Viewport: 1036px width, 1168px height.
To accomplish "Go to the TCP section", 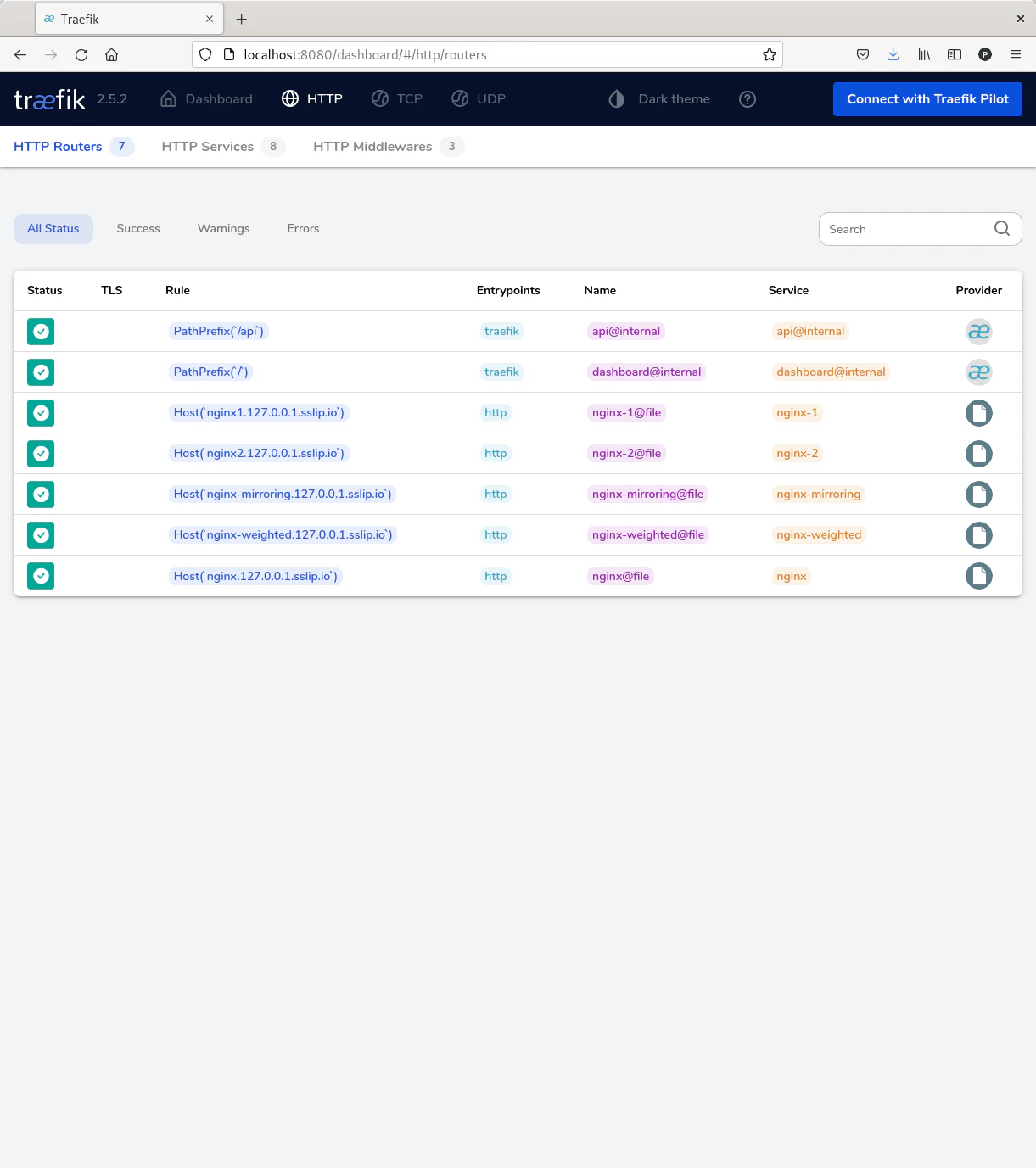I will click(397, 99).
